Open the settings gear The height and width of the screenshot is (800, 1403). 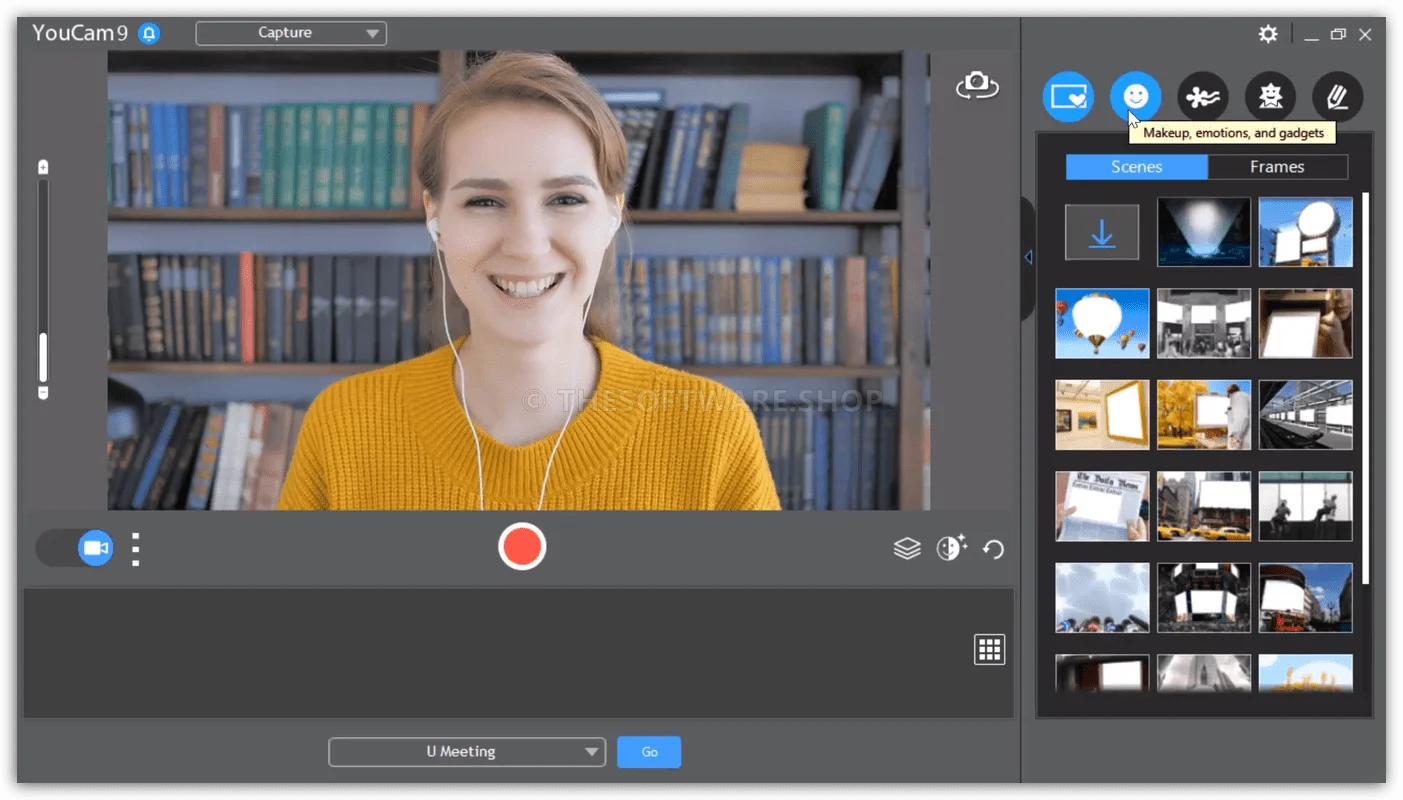click(x=1268, y=34)
